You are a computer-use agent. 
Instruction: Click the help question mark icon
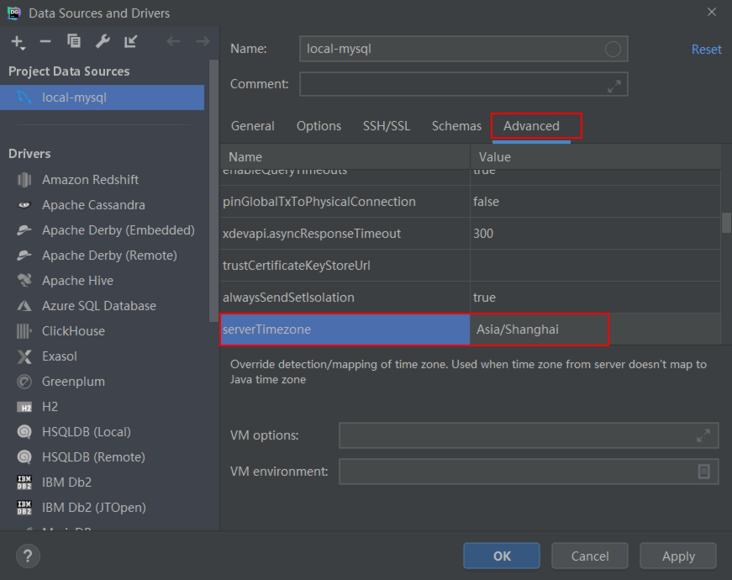point(28,556)
